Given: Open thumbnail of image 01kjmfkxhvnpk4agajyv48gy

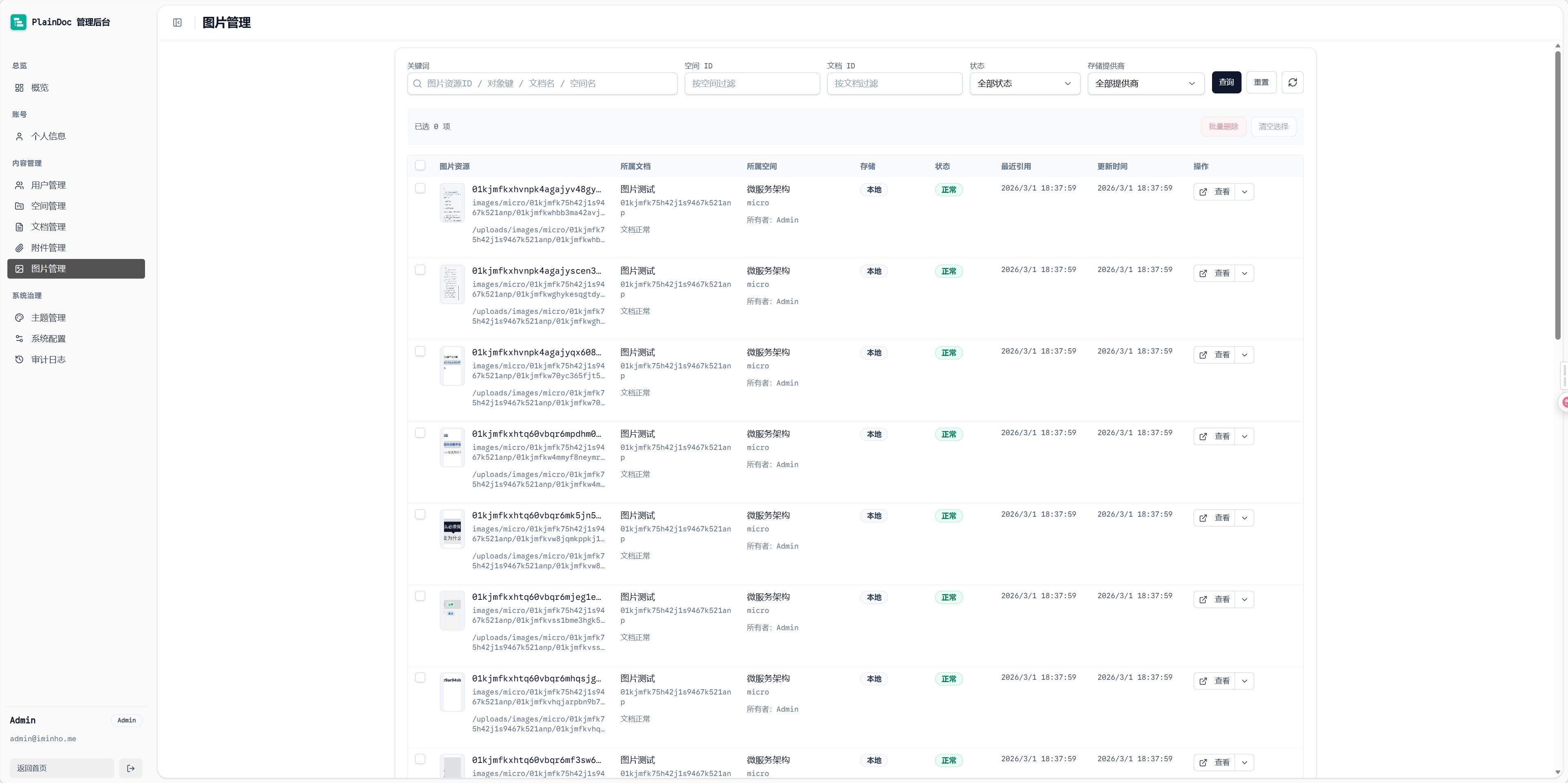Looking at the screenshot, I should coord(452,203).
